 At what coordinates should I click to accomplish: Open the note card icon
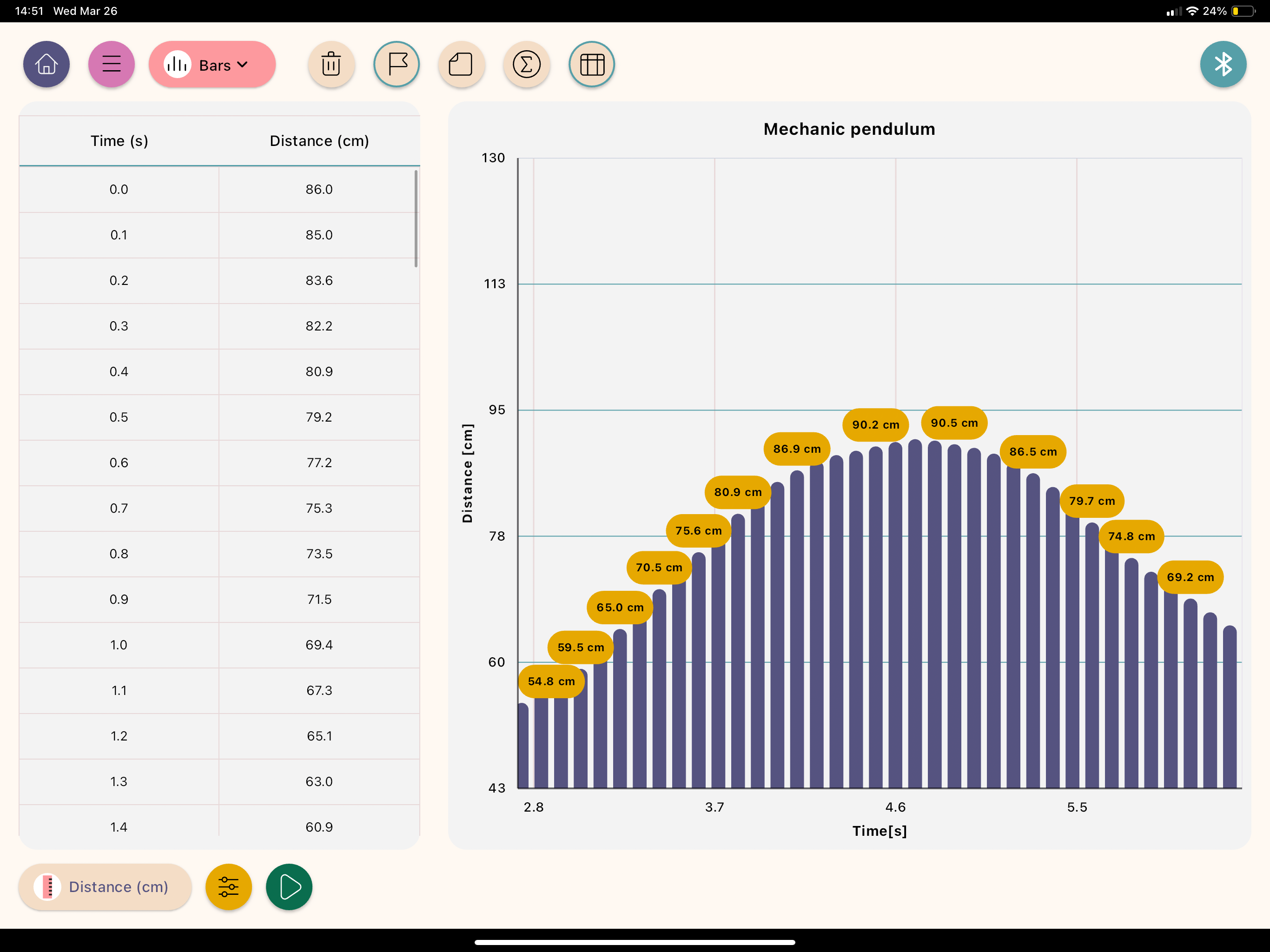coord(461,64)
